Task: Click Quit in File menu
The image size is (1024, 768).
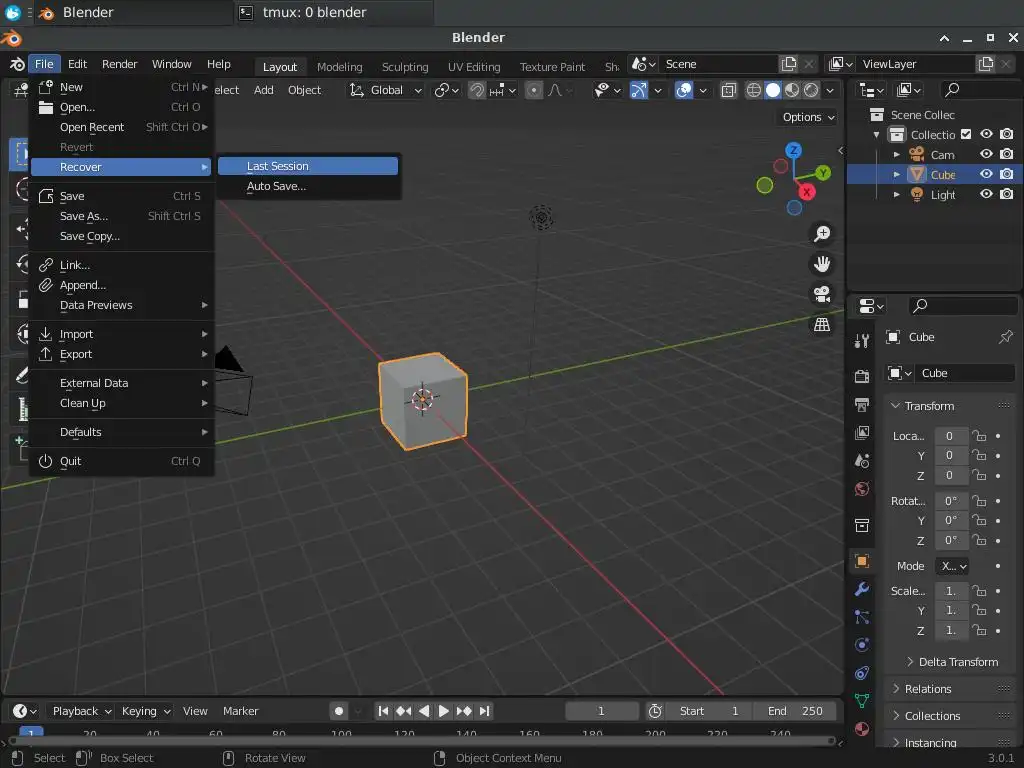Action: pyautogui.click(x=121, y=461)
